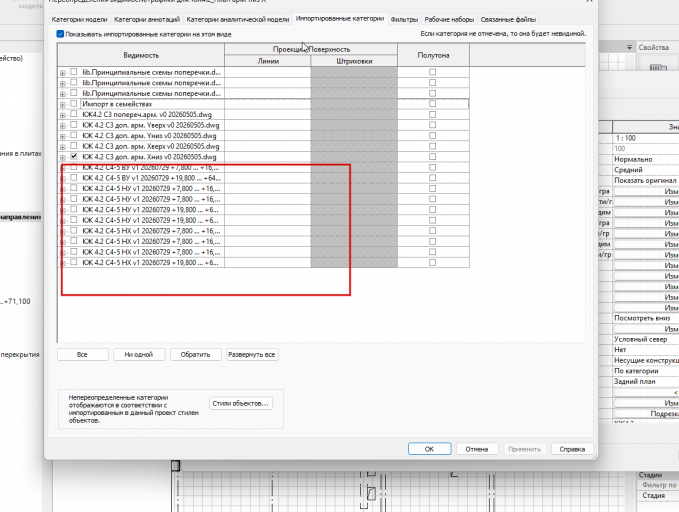The width and height of the screenshot is (679, 512).
Task: Click the 'Все' select-all button
Action: pyautogui.click(x=82, y=354)
